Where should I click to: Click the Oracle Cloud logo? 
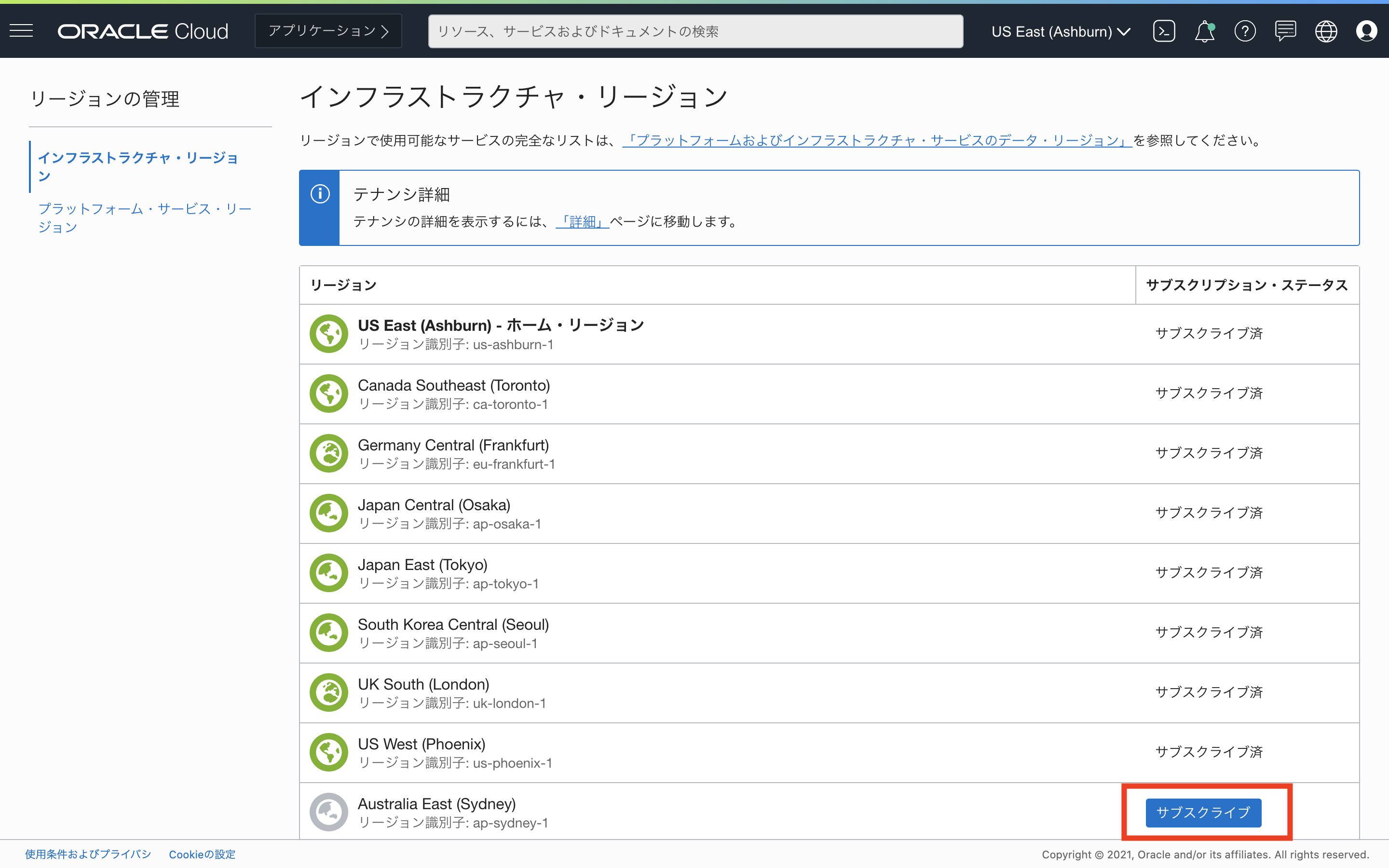(x=142, y=31)
